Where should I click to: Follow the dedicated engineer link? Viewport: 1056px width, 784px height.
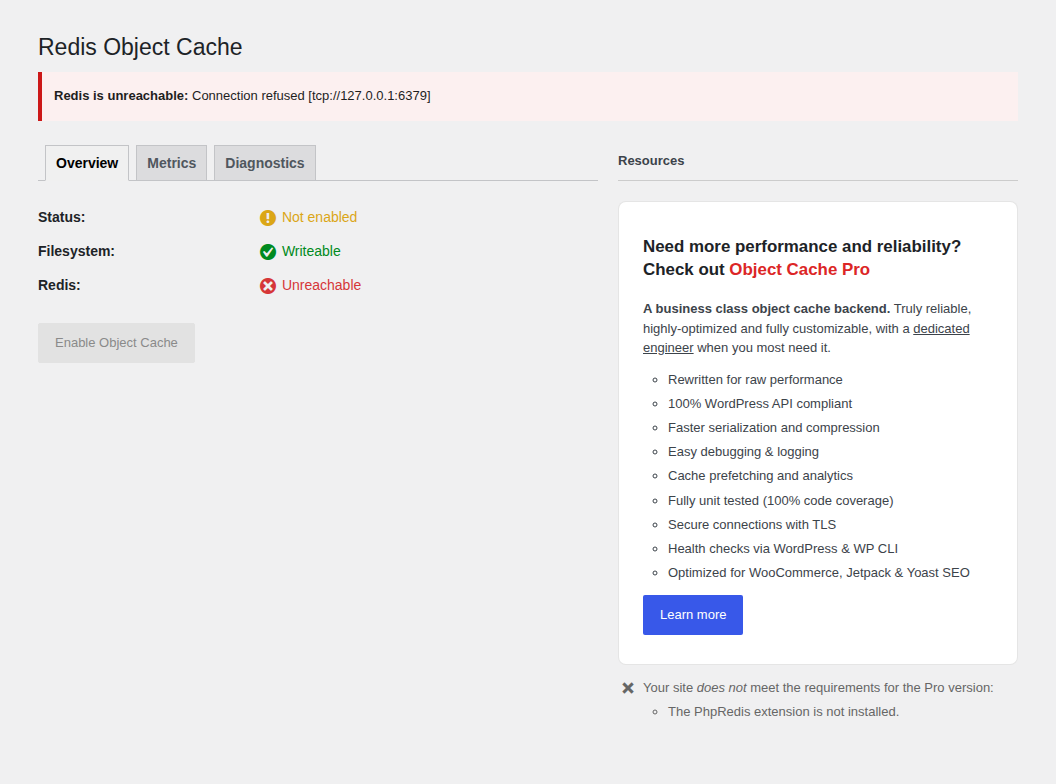point(941,329)
